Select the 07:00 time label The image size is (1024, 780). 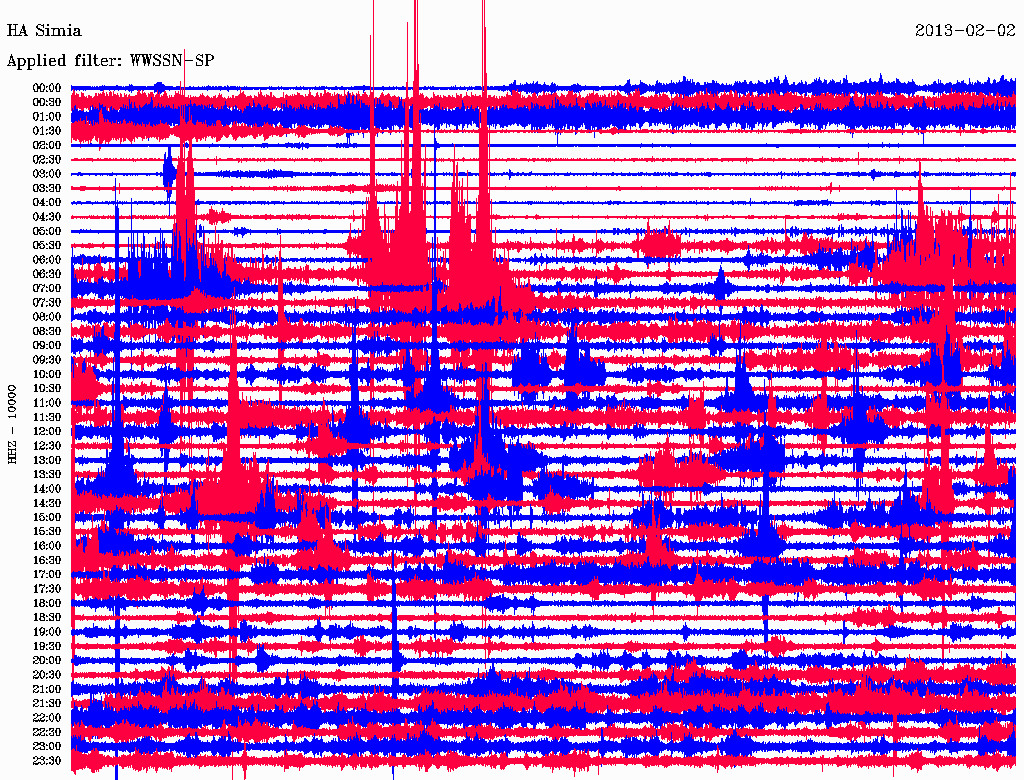pyautogui.click(x=46, y=288)
